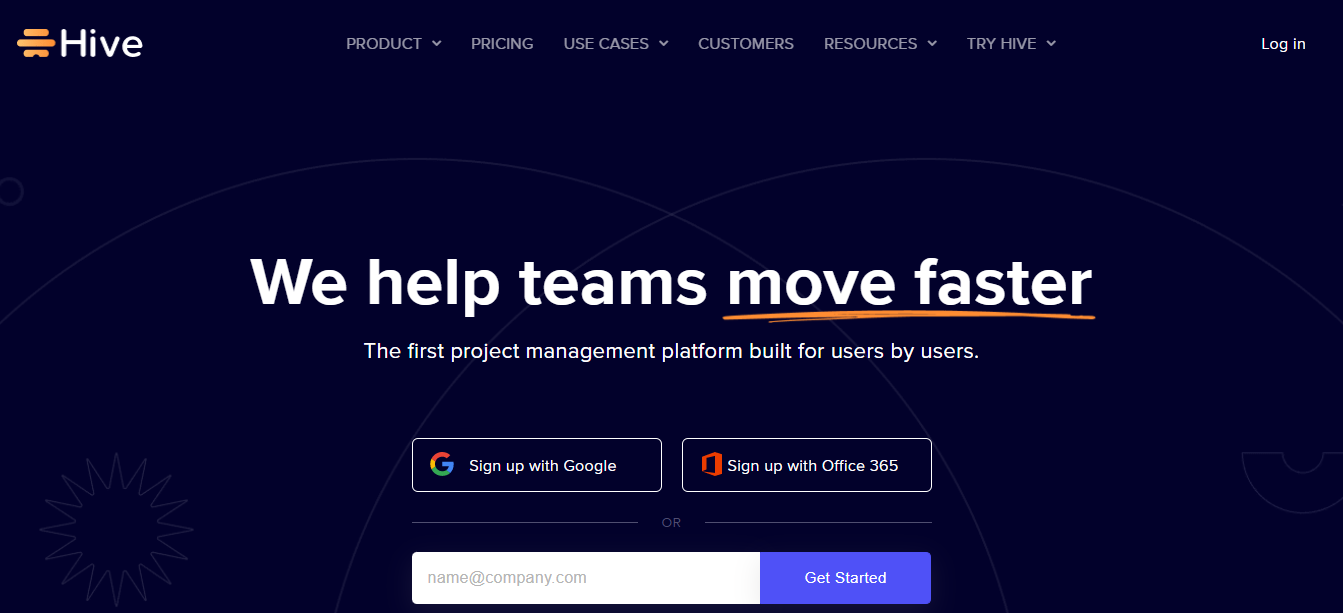Click the Office 365 logo icon

coord(712,464)
